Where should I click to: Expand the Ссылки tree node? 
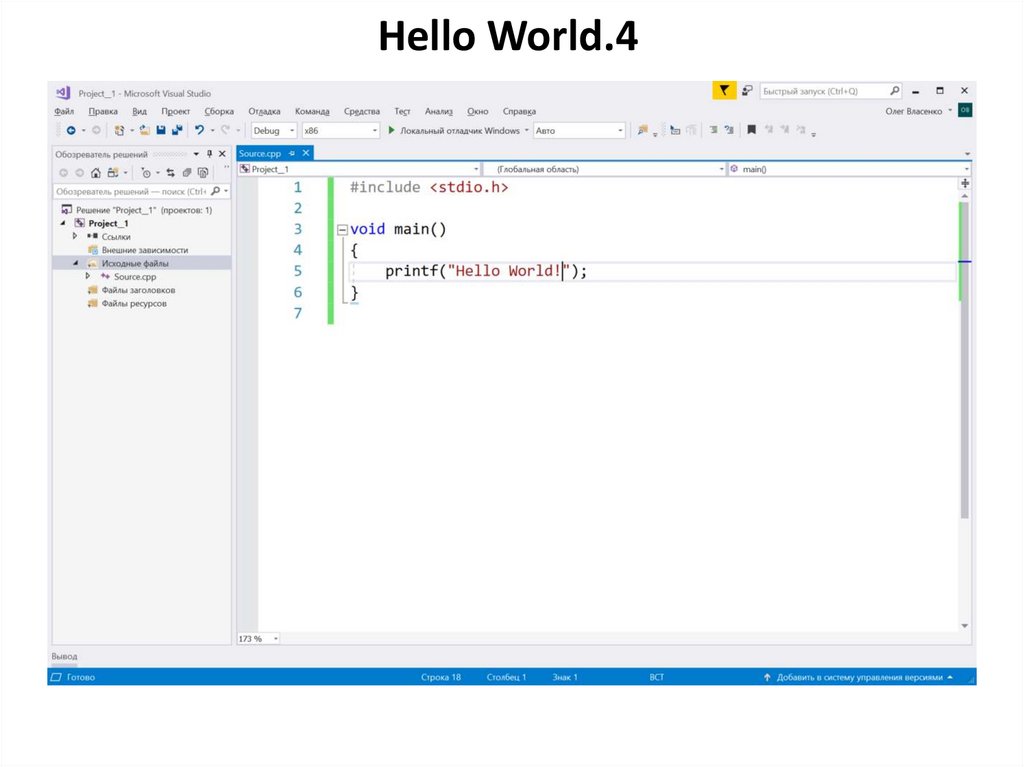[x=75, y=237]
